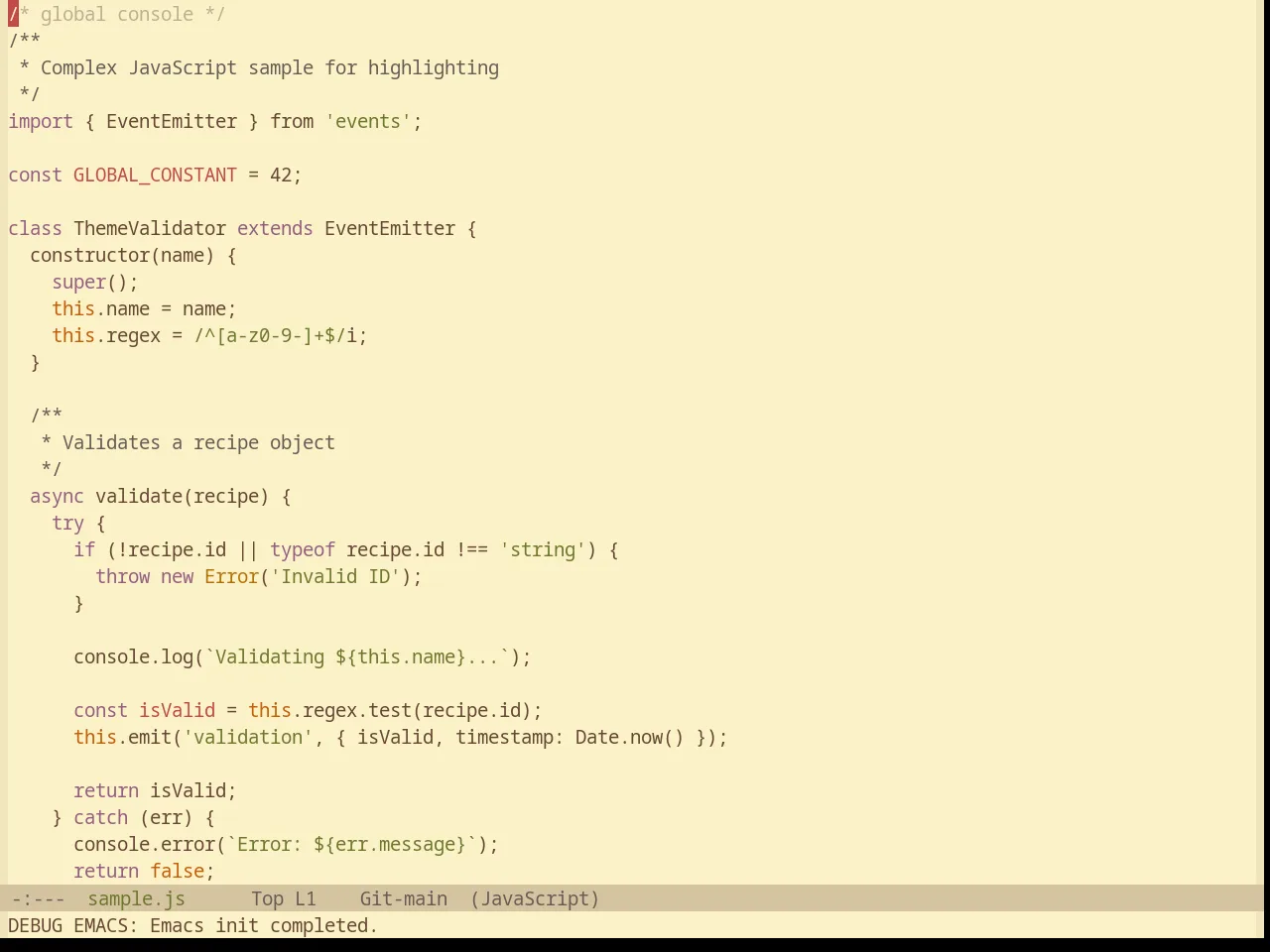Click the Top position indicator in mode line
This screenshot has width=1270, height=952.
point(267,898)
